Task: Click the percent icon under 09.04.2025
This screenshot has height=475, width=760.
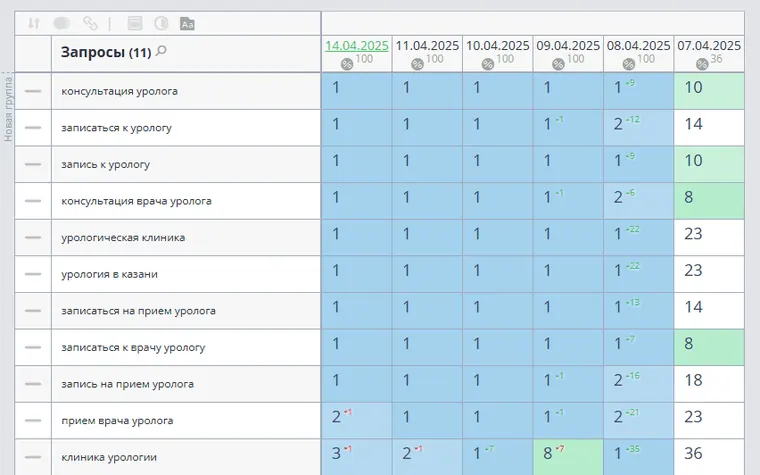Action: point(558,63)
